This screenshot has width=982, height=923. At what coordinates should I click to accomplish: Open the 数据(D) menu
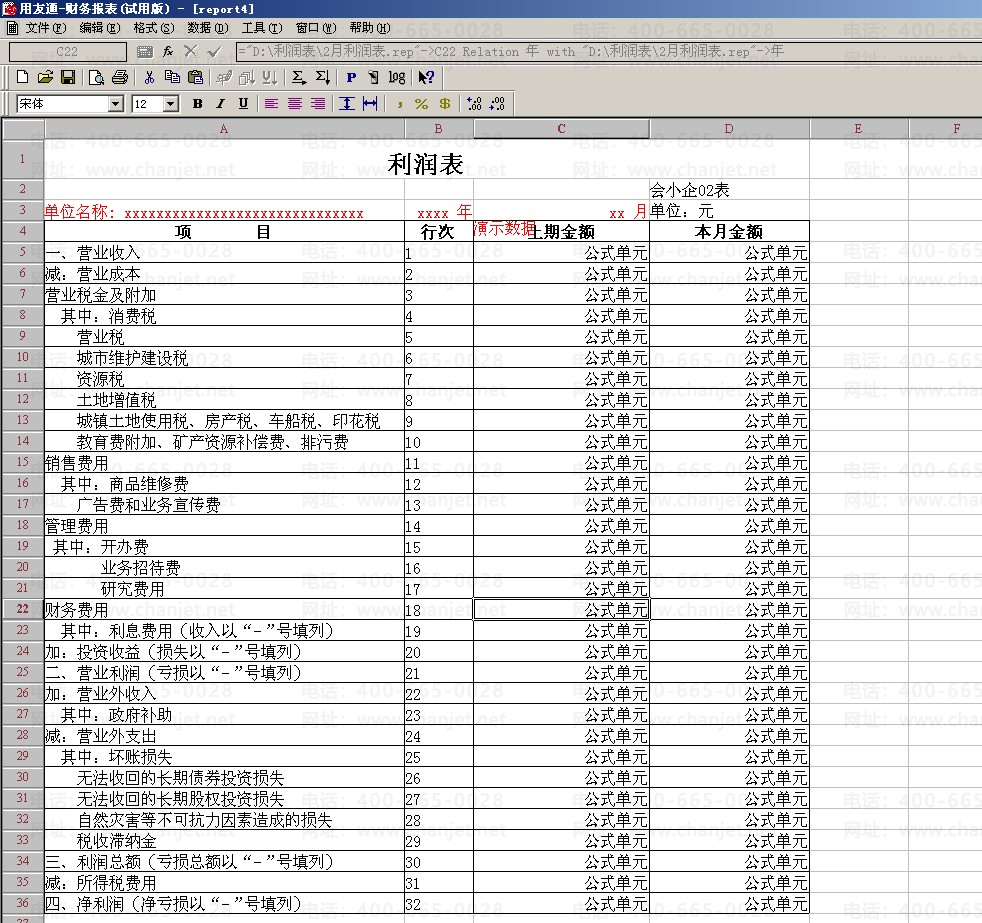208,28
